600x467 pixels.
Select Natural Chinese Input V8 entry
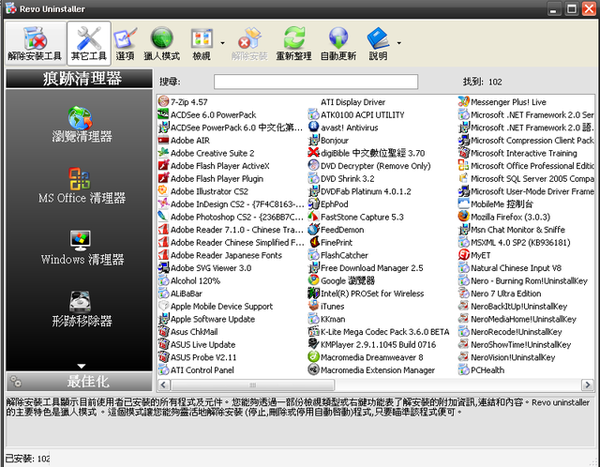[x=509, y=268]
